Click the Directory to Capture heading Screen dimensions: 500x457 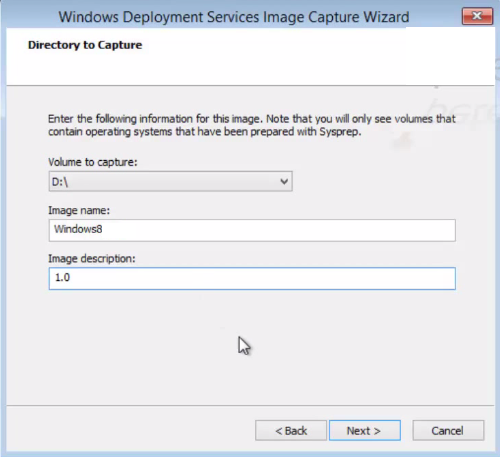(x=85, y=45)
